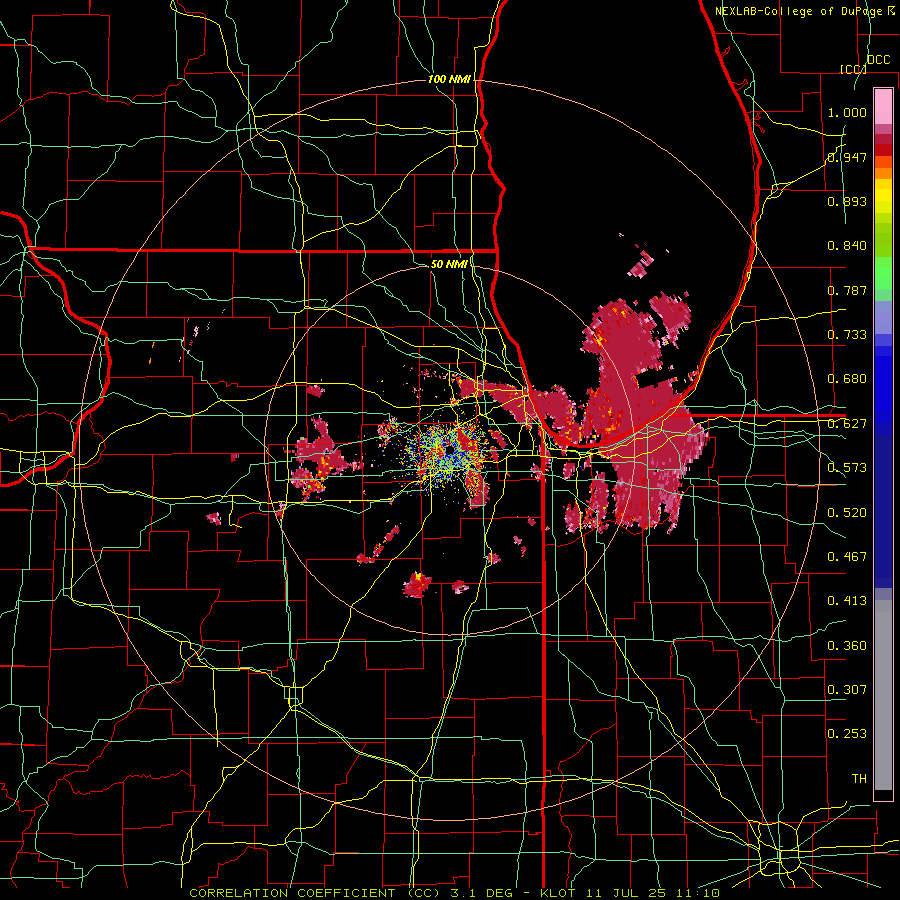The image size is (900, 900).
Task: Select the 0.893 scale value
Action: [x=847, y=201]
